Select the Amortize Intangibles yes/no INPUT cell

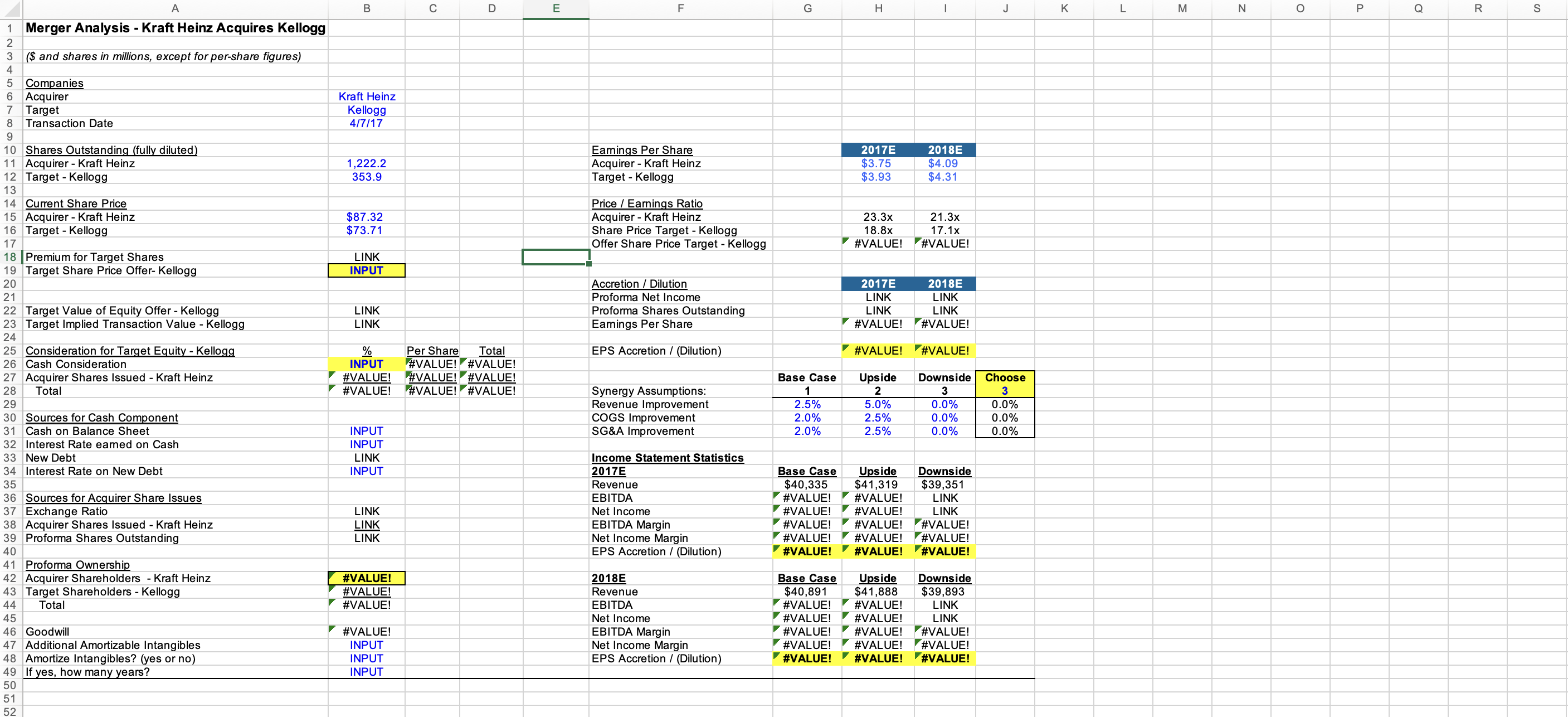(x=366, y=658)
